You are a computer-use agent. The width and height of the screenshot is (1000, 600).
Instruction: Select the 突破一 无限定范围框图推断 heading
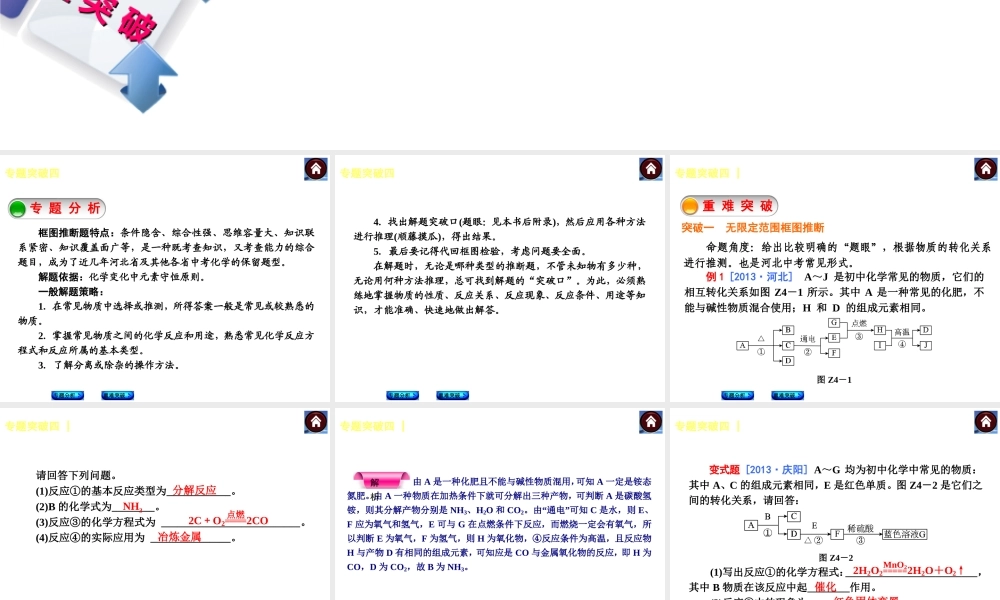coord(753,228)
